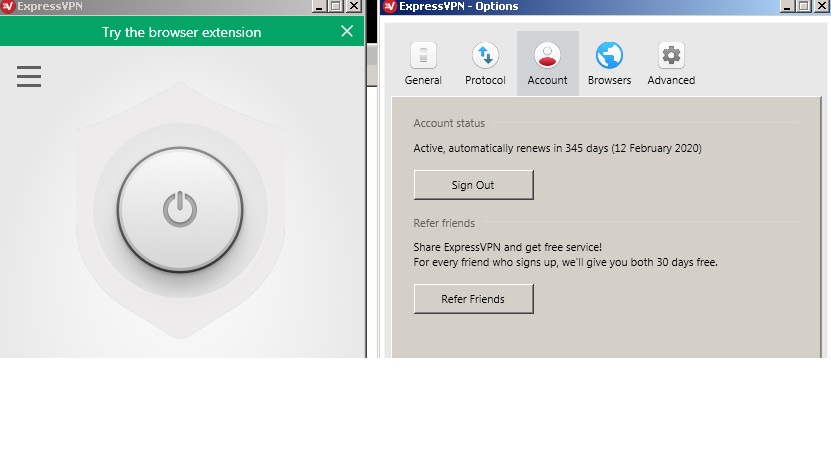Click the 'Refer friends' section label
831x460 pixels.
pos(444,223)
